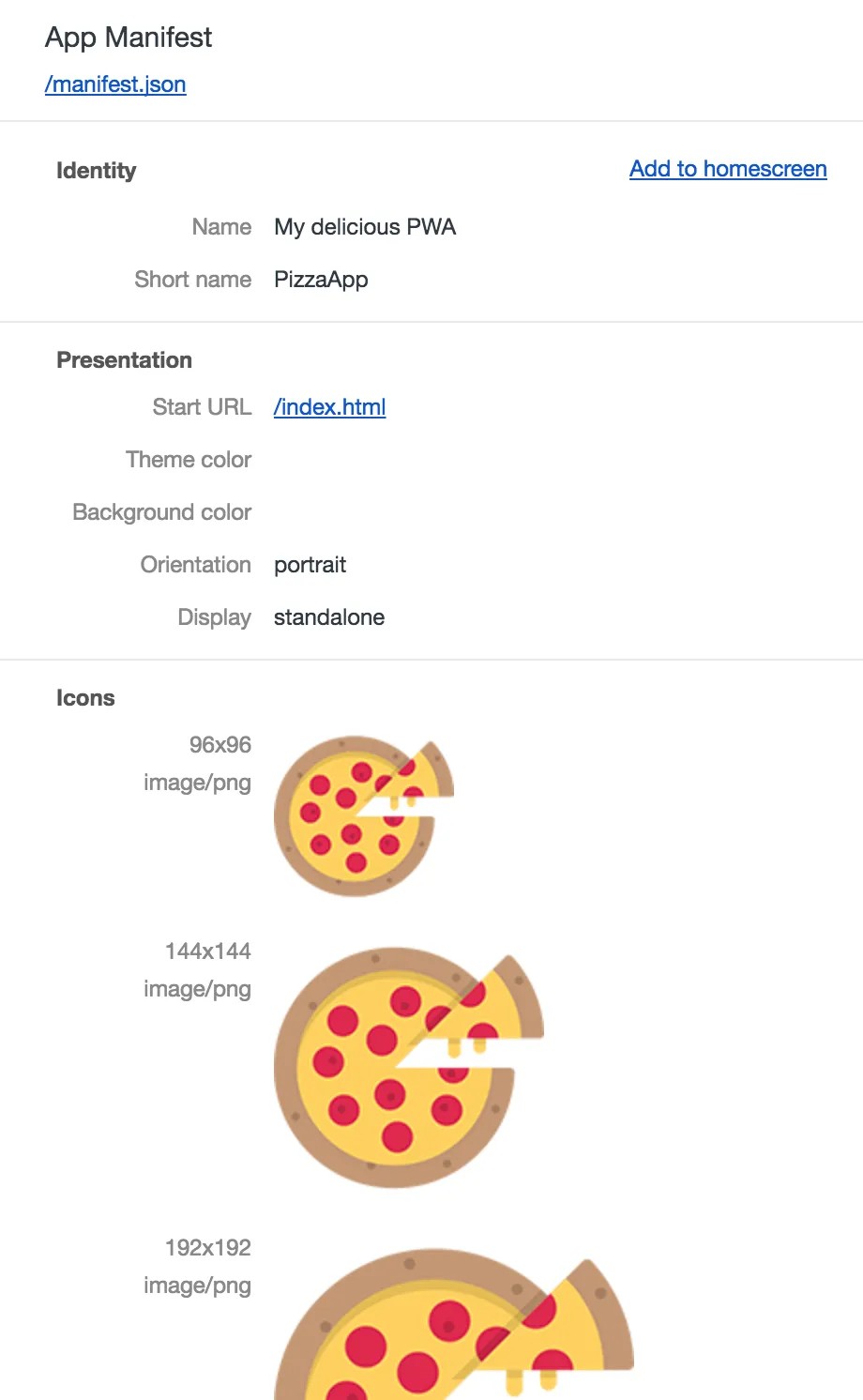Click the 144x144 size label
This screenshot has height=1400, width=863.
tap(208, 951)
